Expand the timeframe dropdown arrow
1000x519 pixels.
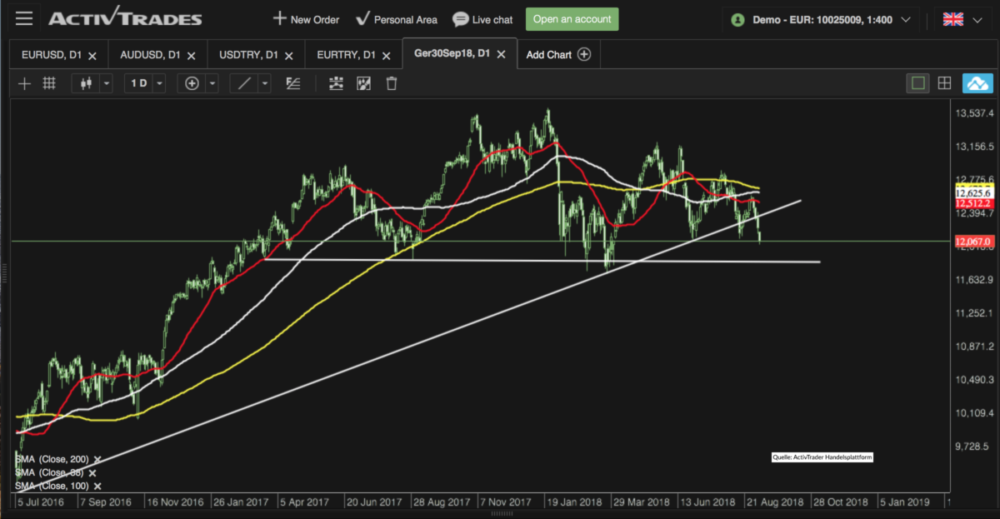(x=159, y=84)
